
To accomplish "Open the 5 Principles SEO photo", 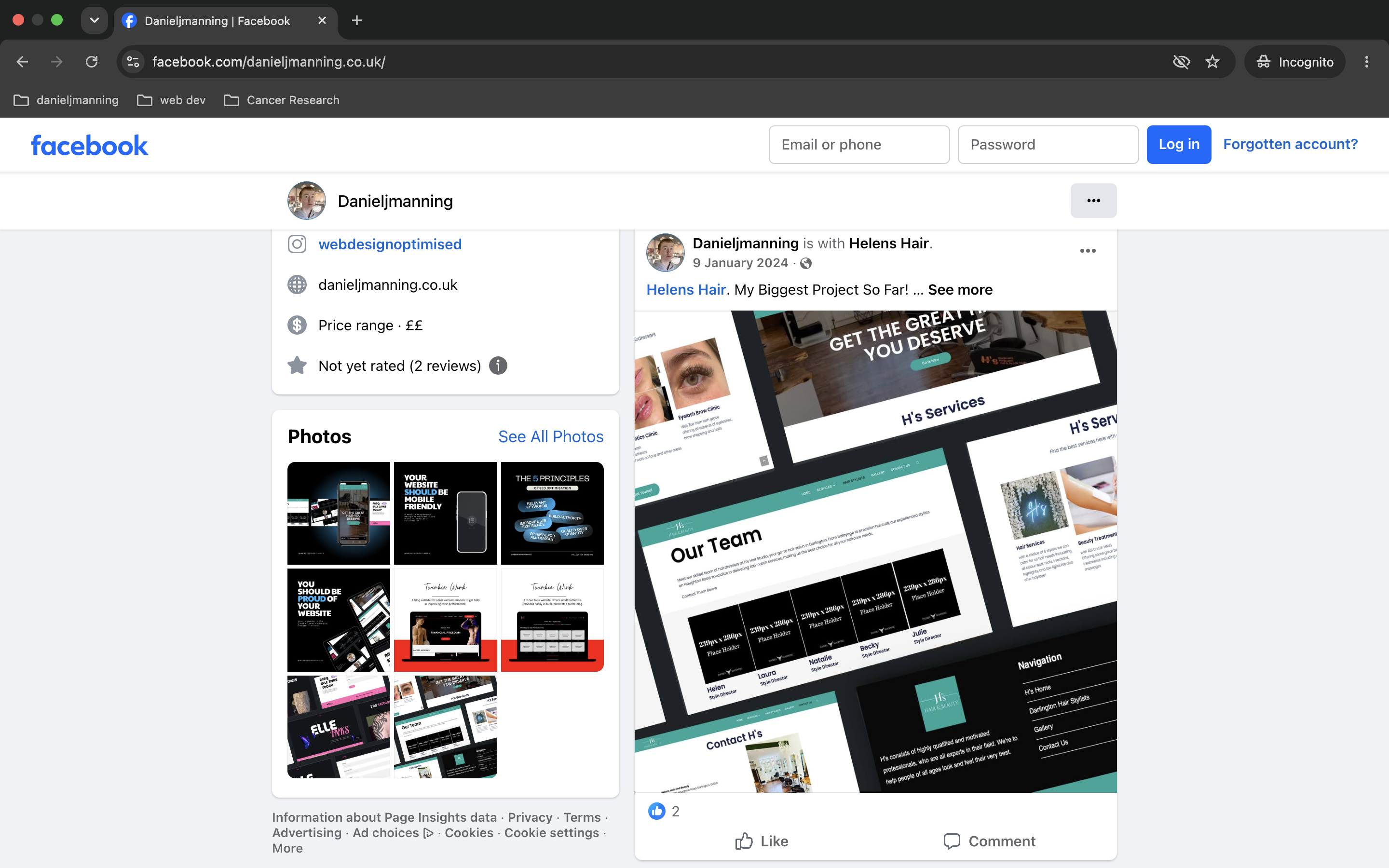I will 552,513.
